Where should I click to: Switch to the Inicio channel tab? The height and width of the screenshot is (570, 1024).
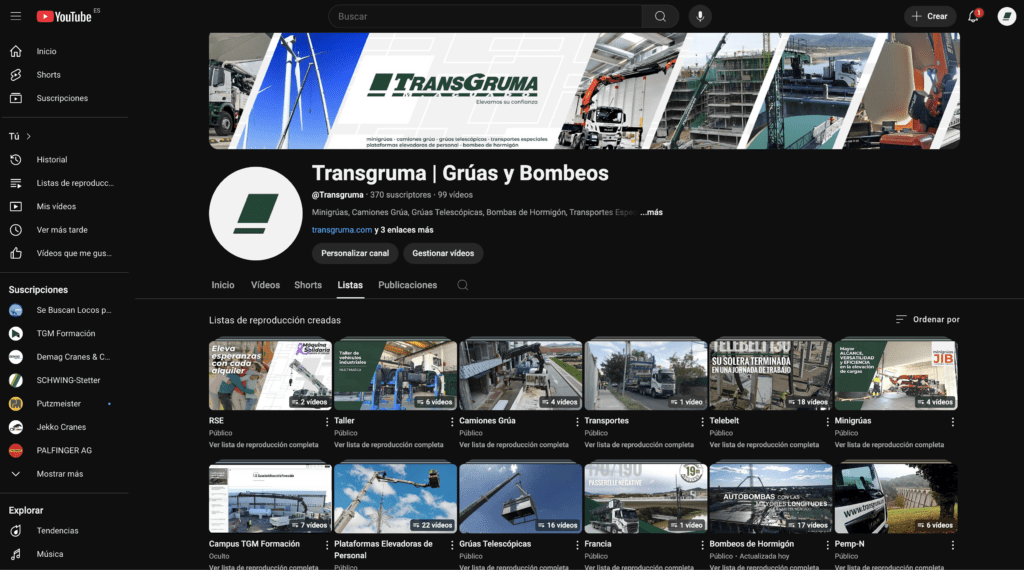(x=223, y=285)
